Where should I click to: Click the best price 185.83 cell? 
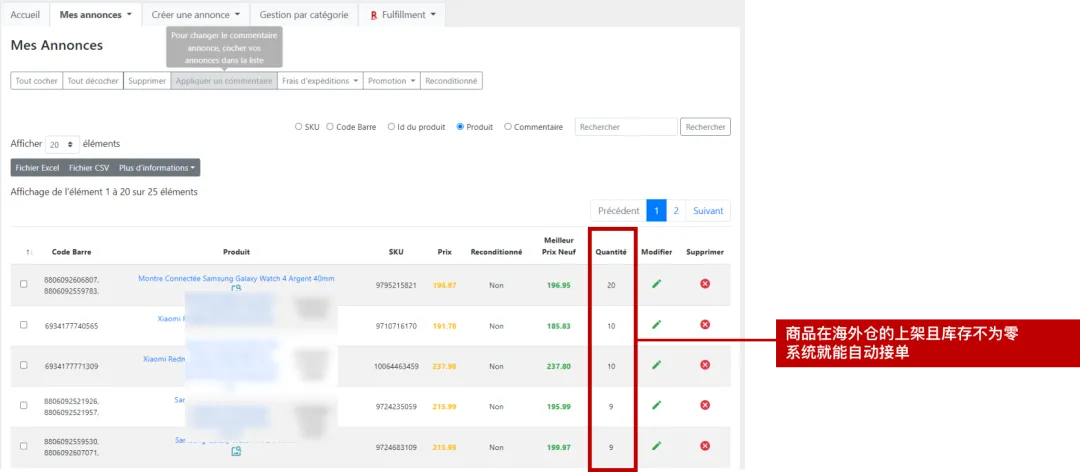point(559,326)
